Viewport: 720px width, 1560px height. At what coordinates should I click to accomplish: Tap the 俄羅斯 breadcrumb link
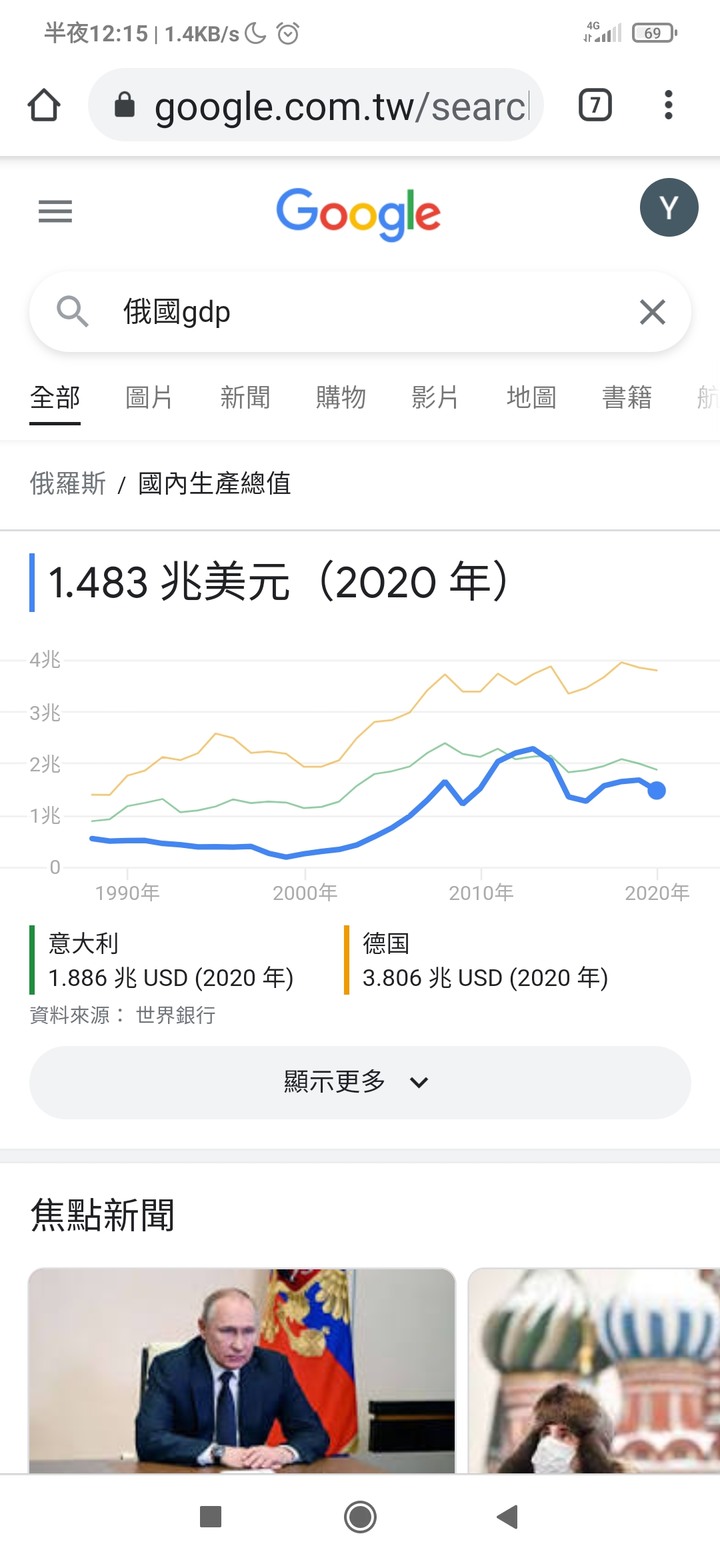point(68,484)
